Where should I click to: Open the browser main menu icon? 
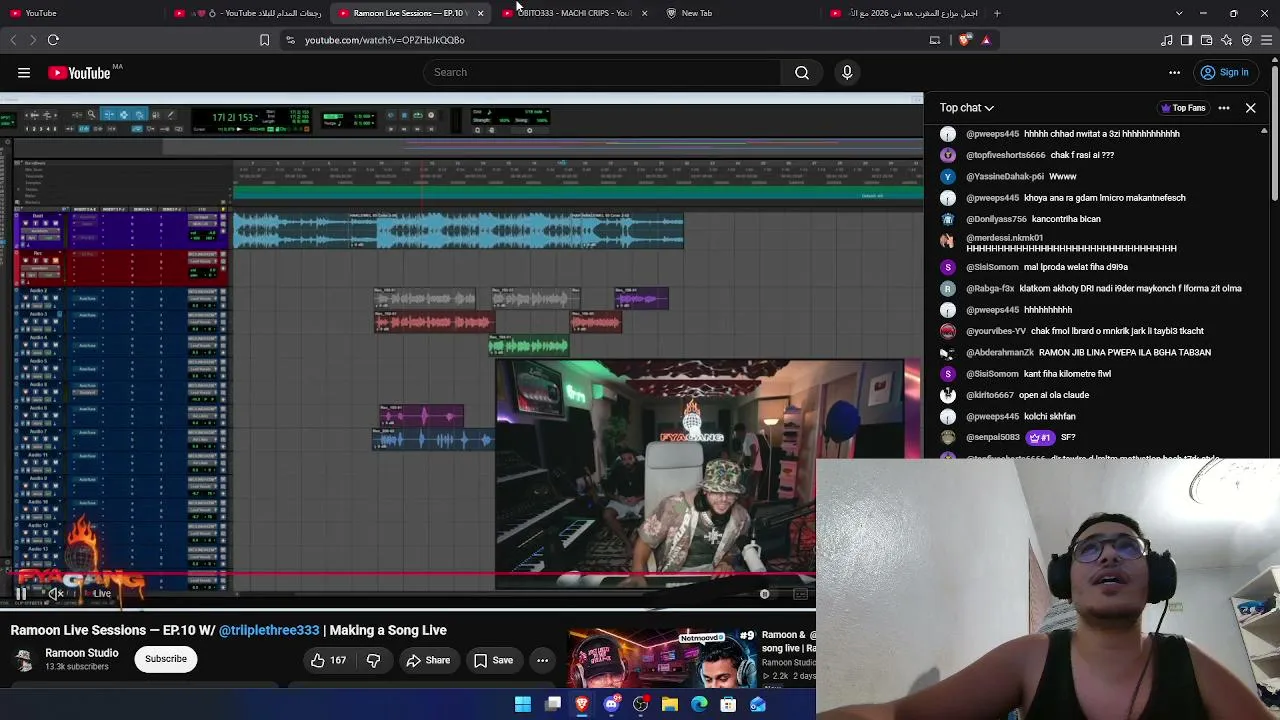1266,40
